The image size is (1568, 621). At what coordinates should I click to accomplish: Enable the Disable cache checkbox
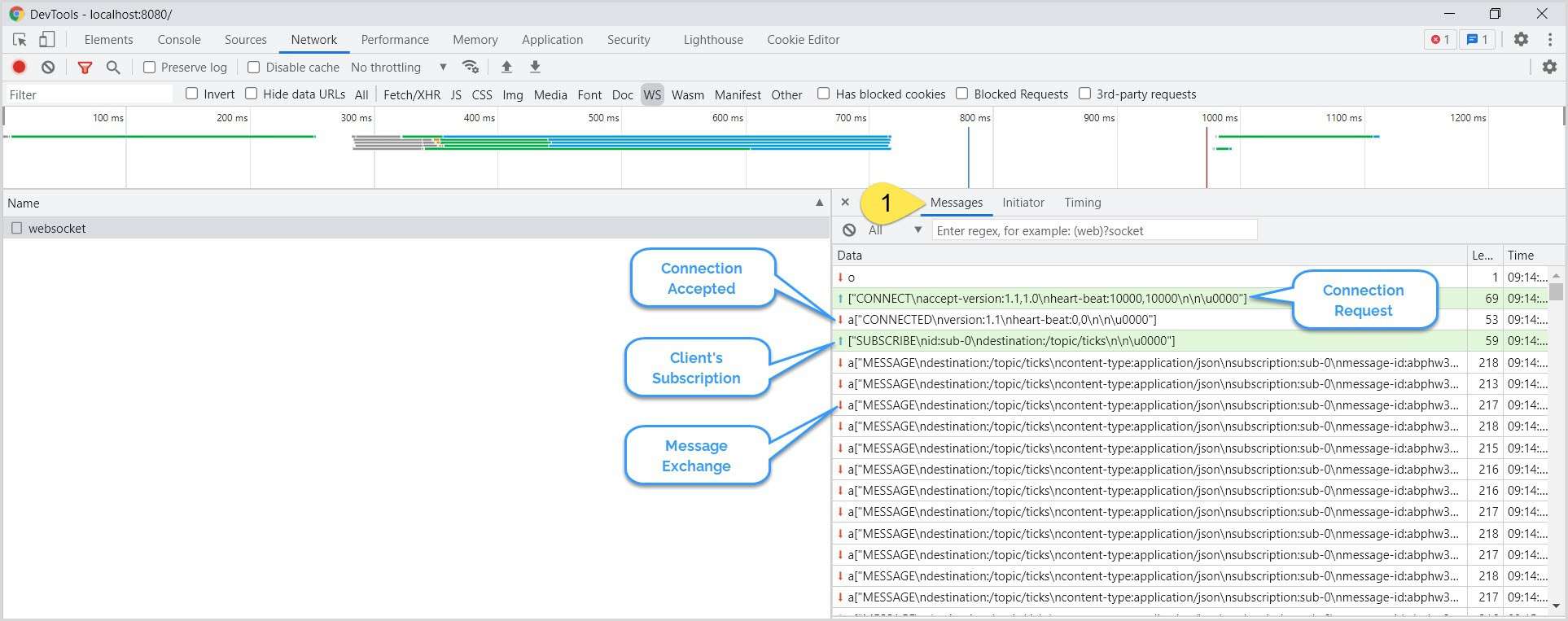pyautogui.click(x=254, y=68)
